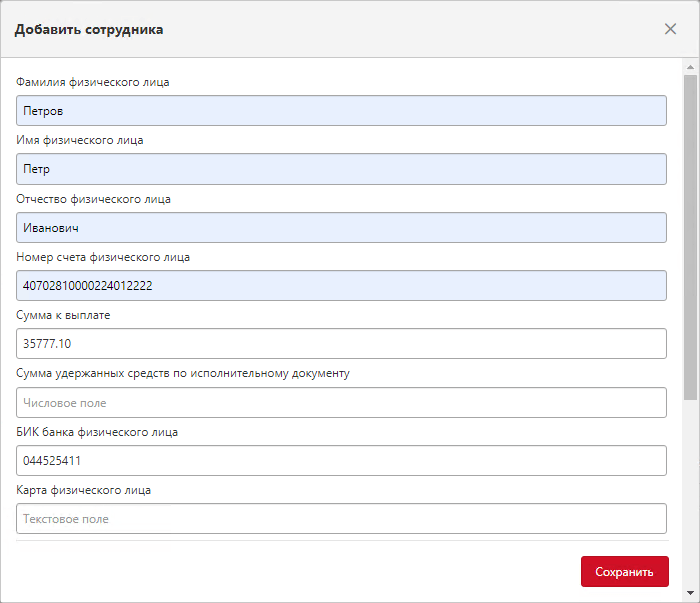The width and height of the screenshot is (700, 603).
Task: Focus the БИК банка field 044525411
Action: click(342, 461)
